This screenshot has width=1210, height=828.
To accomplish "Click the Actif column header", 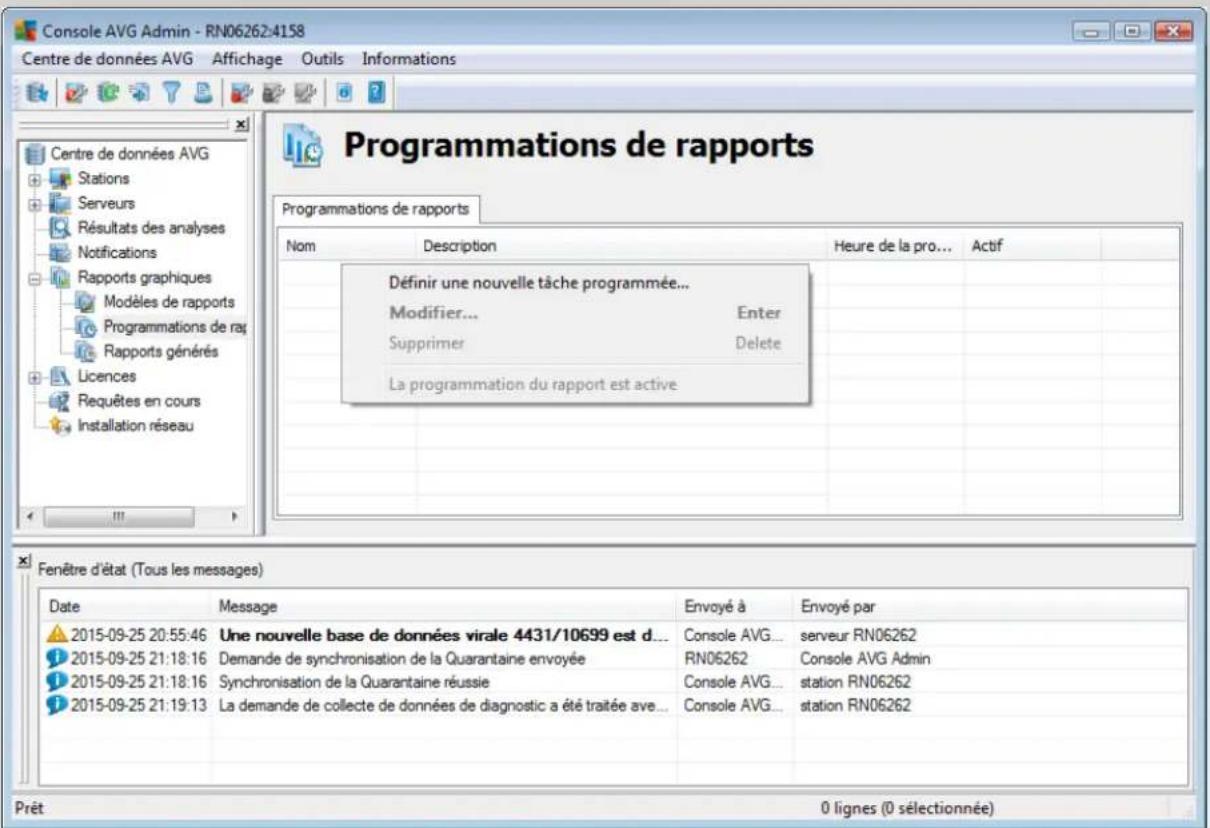I will (1032, 245).
